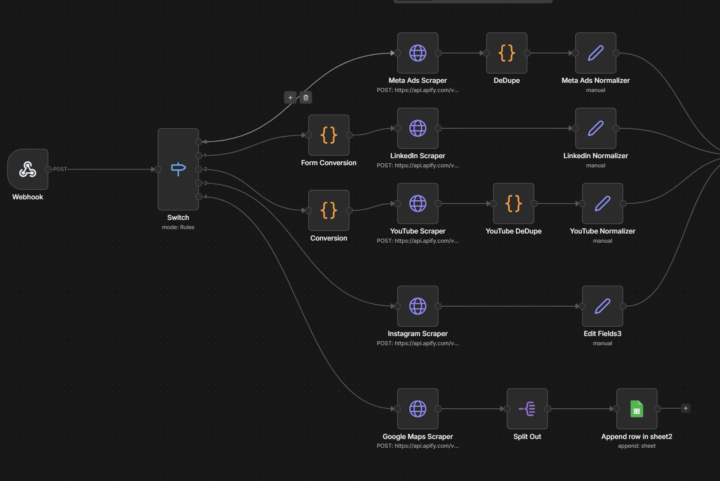The image size is (720, 481).
Task: Open the Switch node
Action: coord(178,169)
